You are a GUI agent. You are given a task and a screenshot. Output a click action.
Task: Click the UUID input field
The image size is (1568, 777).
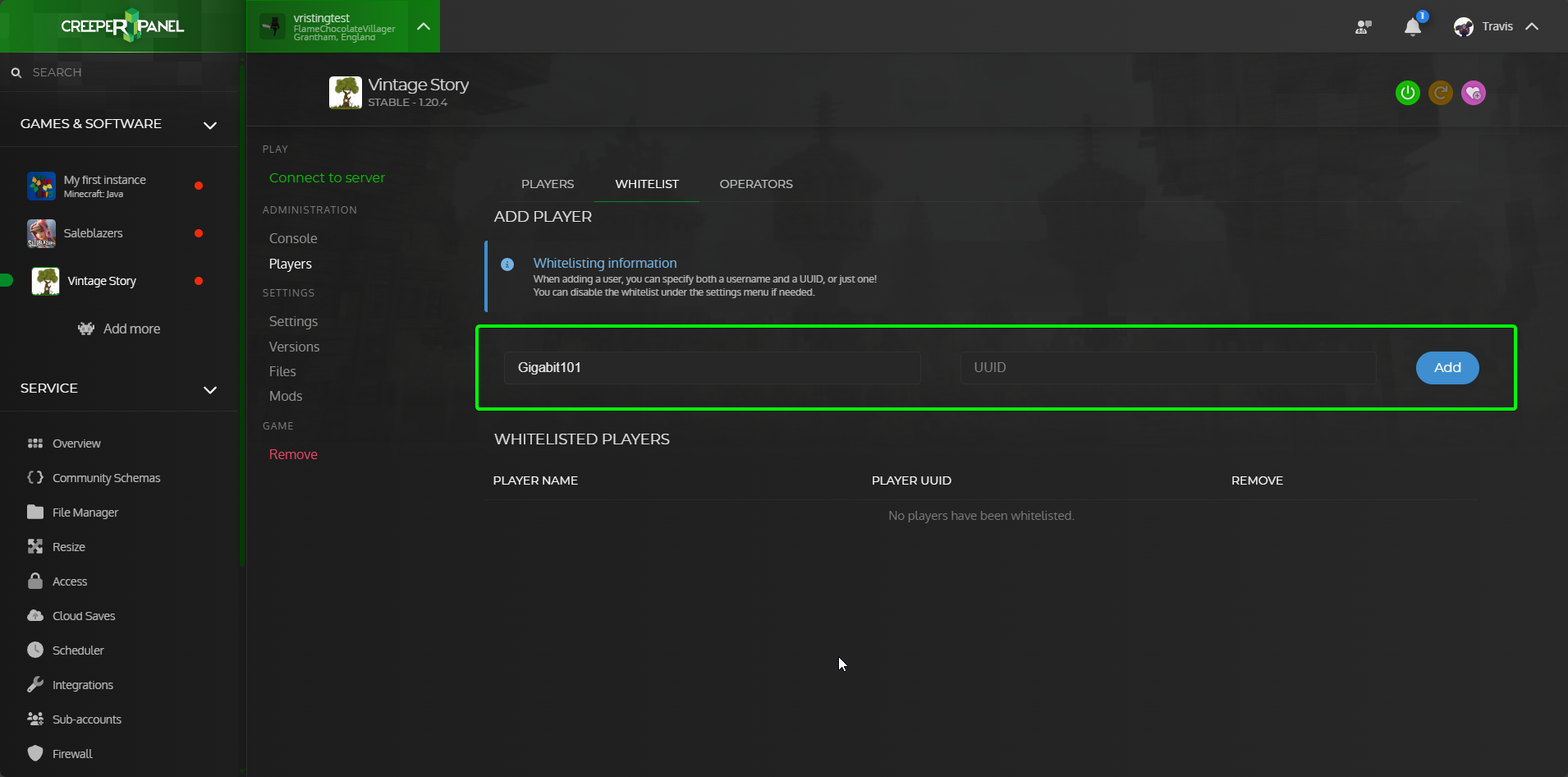[x=1168, y=367]
